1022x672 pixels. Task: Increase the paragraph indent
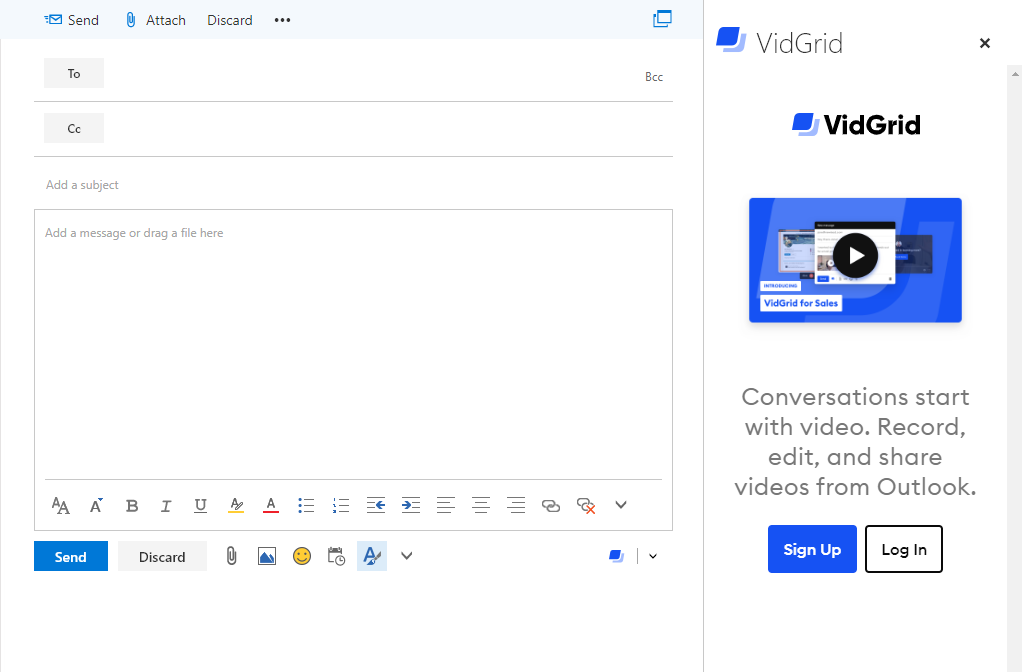(411, 505)
